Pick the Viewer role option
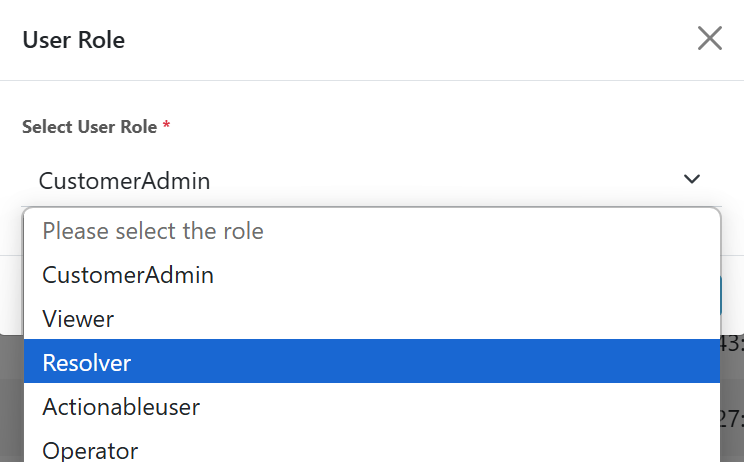 pyautogui.click(x=78, y=319)
